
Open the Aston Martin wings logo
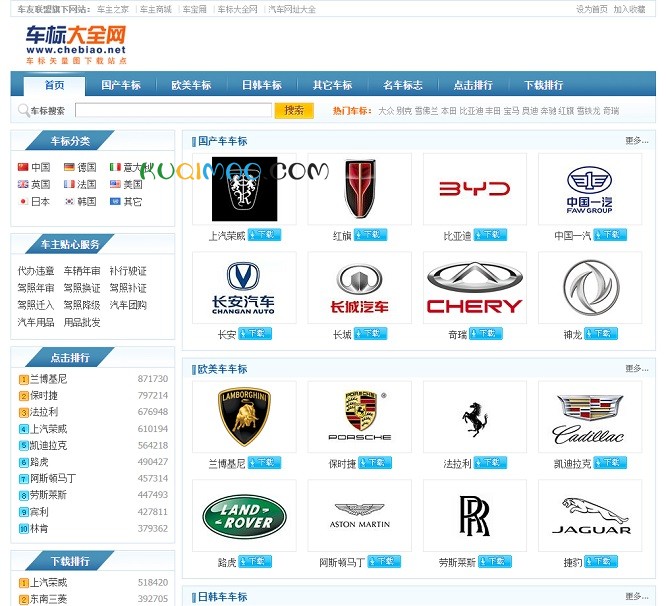point(359,516)
